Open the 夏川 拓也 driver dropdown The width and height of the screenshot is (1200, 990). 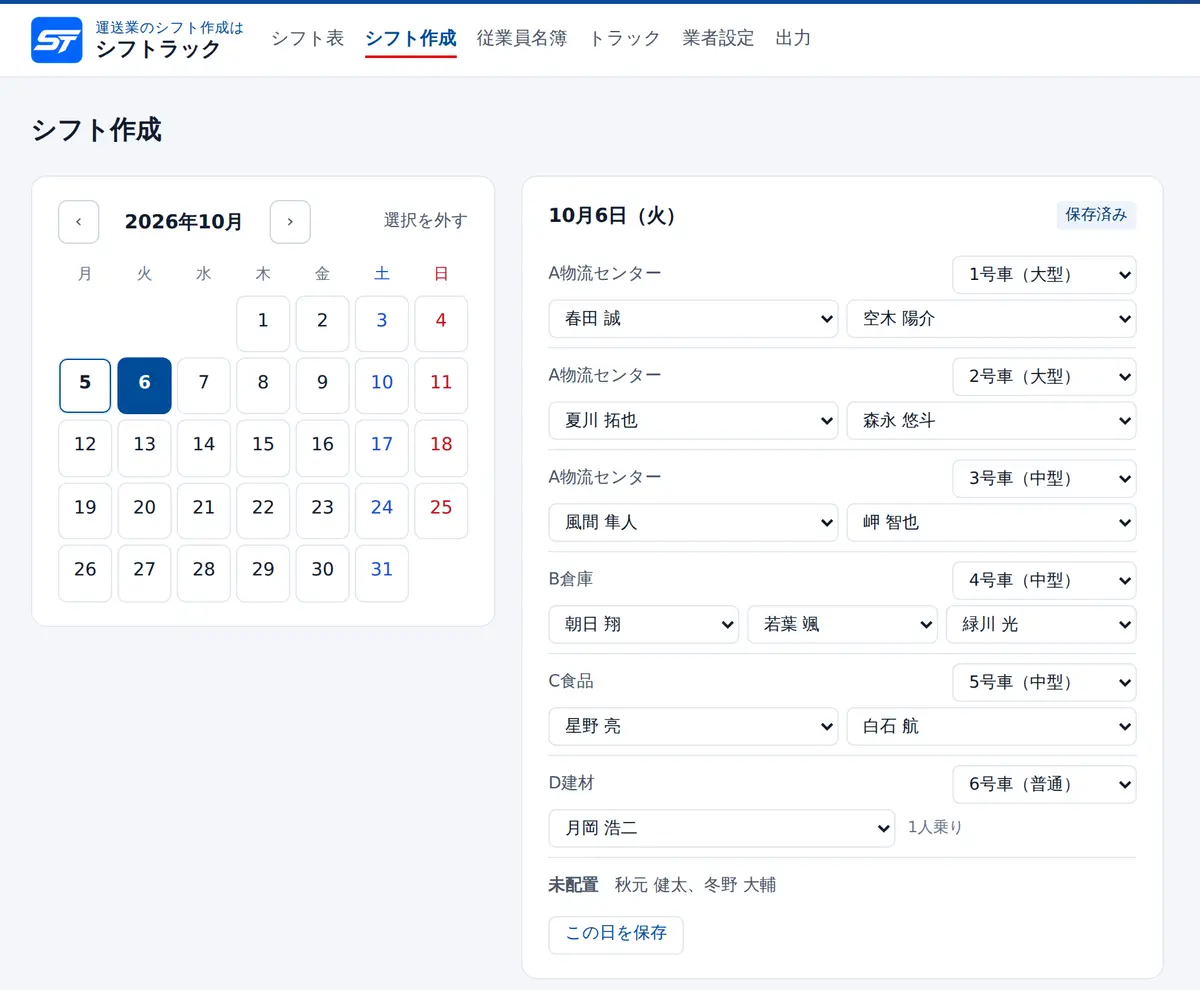tap(694, 421)
